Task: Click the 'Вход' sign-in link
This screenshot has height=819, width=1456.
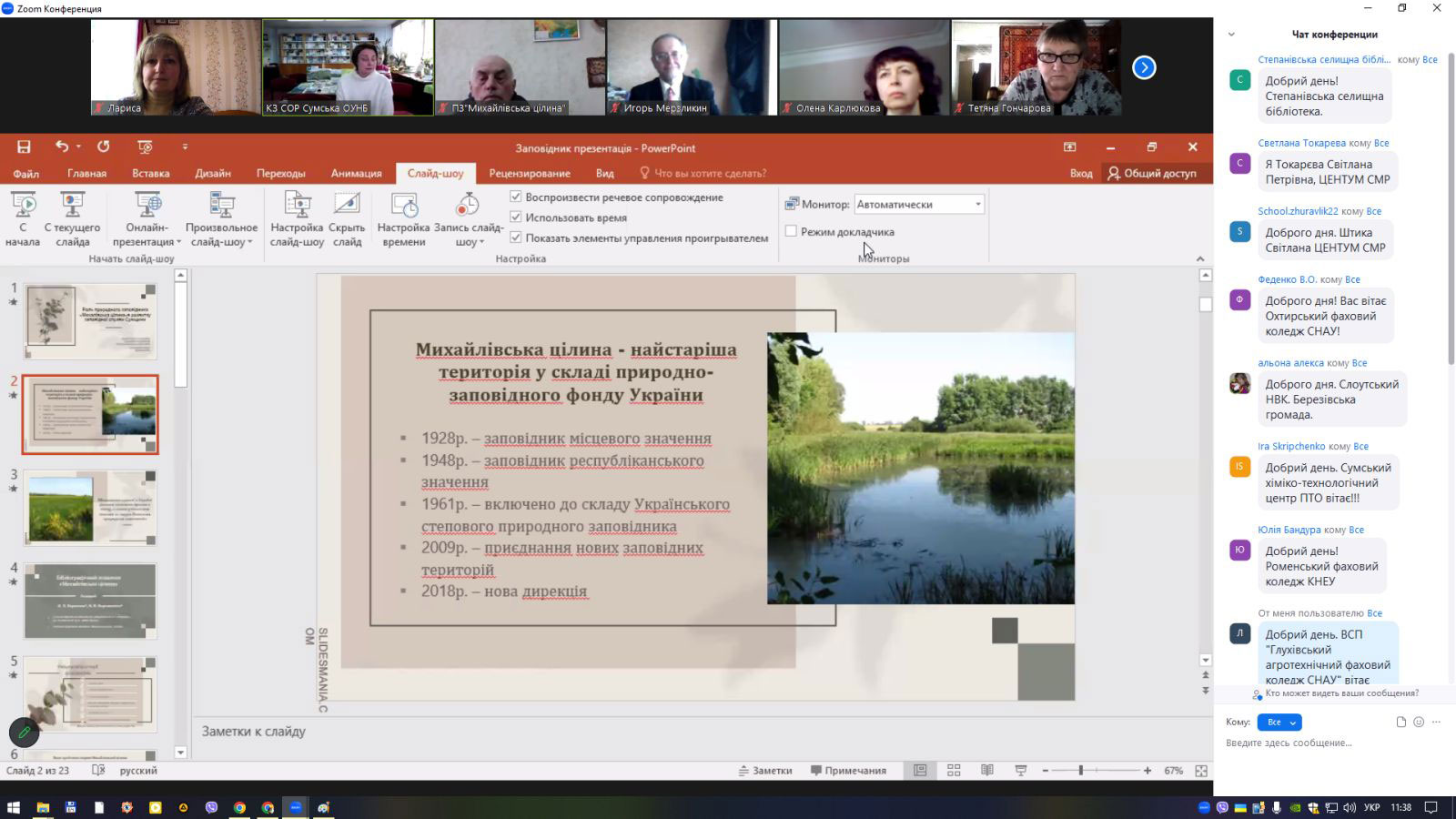Action: click(1081, 173)
